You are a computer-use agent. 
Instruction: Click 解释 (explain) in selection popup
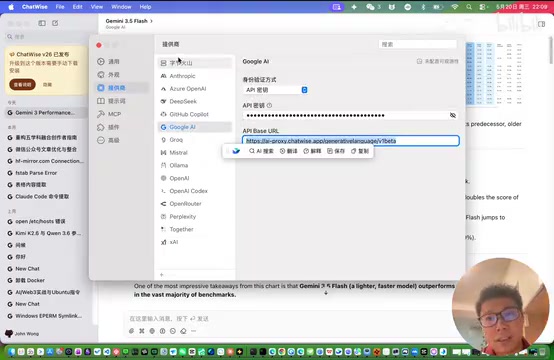pos(312,151)
